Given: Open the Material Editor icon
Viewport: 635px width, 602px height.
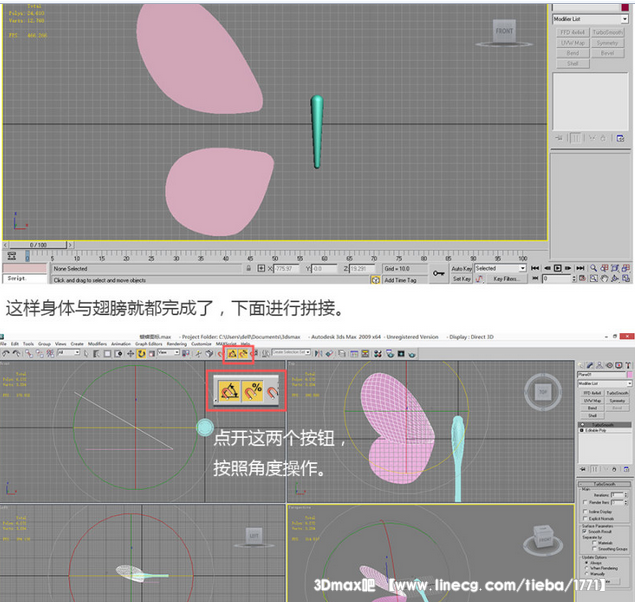Looking at the screenshot, I should pyautogui.click(x=378, y=353).
